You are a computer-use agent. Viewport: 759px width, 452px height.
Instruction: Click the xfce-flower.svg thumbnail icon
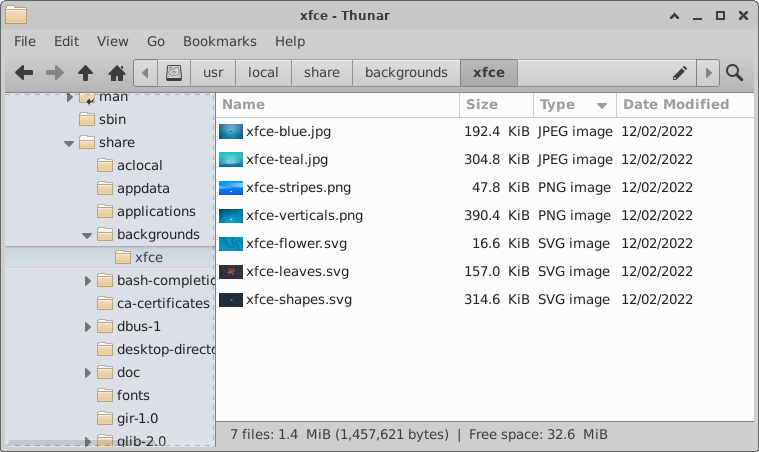click(x=231, y=244)
